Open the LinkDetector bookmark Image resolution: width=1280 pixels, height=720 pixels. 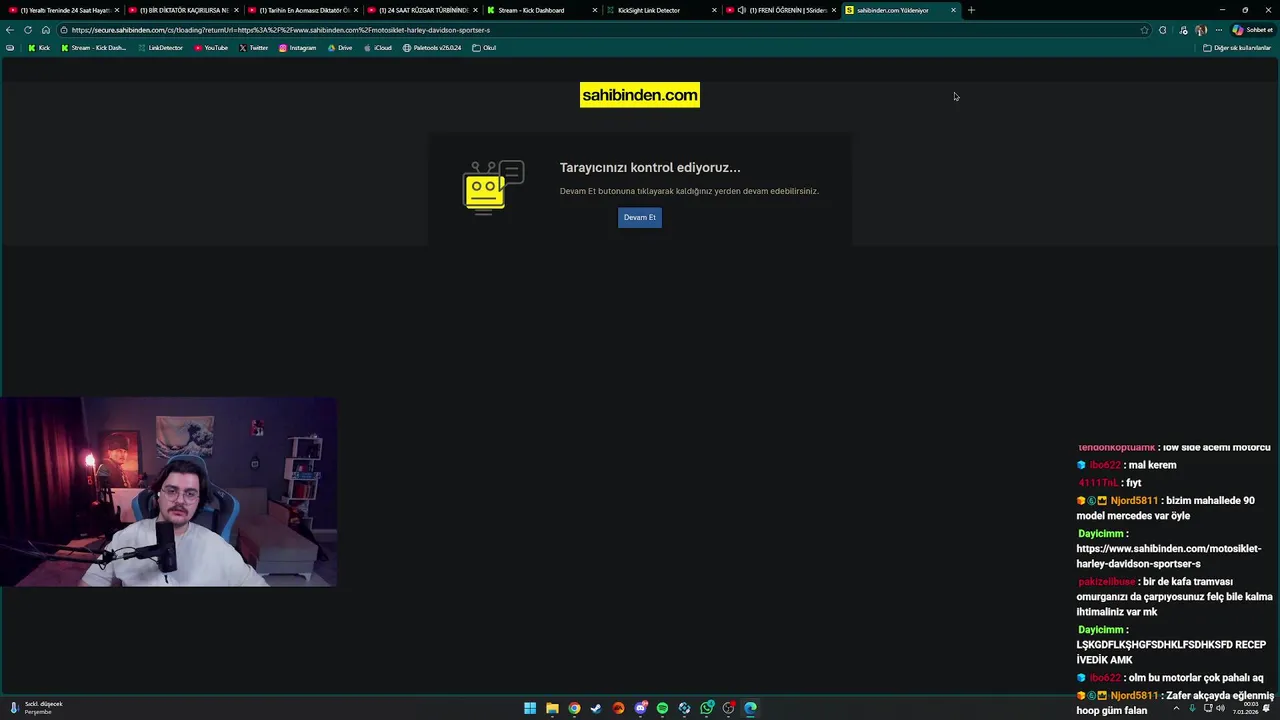coord(160,48)
